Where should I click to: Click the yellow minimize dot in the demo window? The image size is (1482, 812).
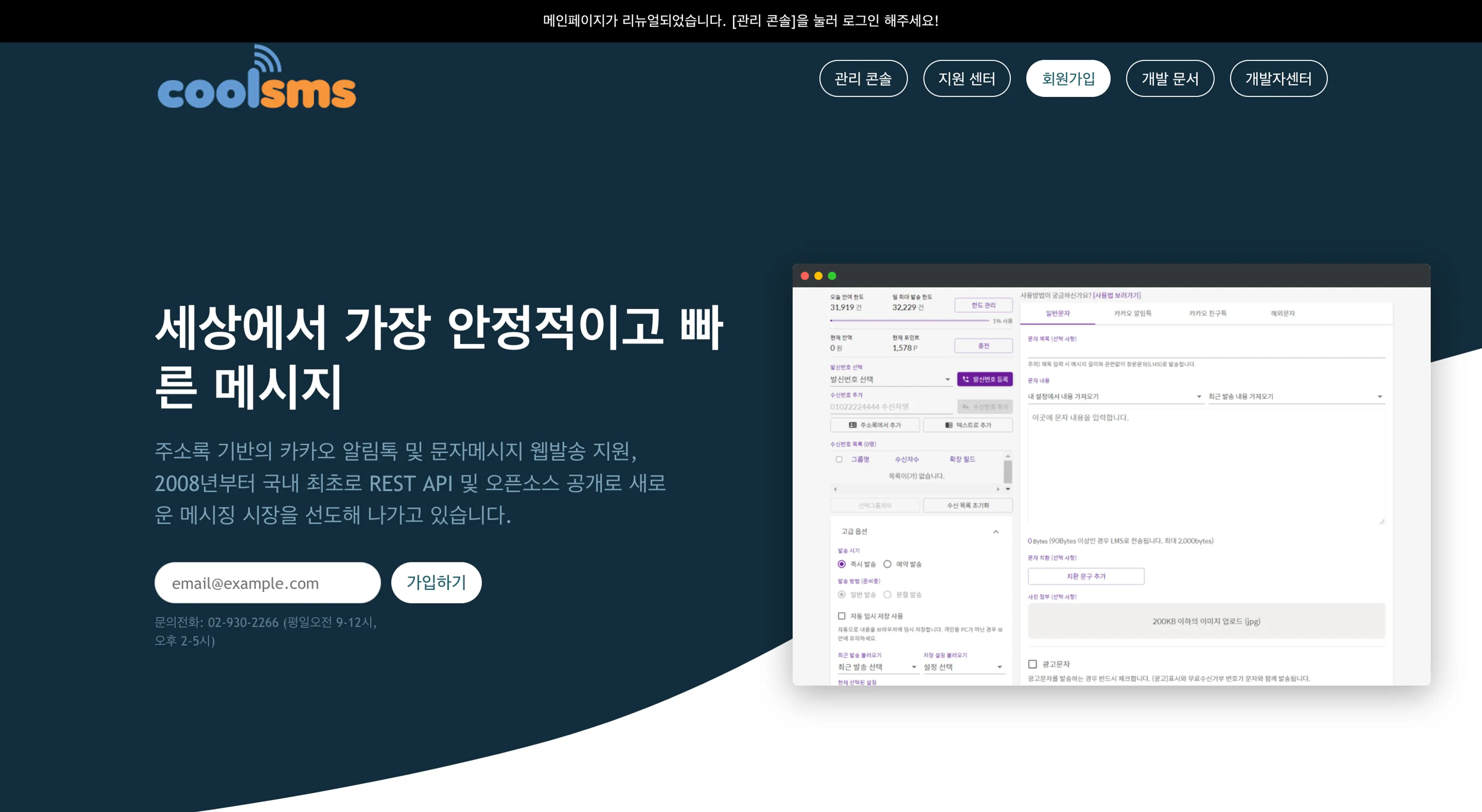818,276
